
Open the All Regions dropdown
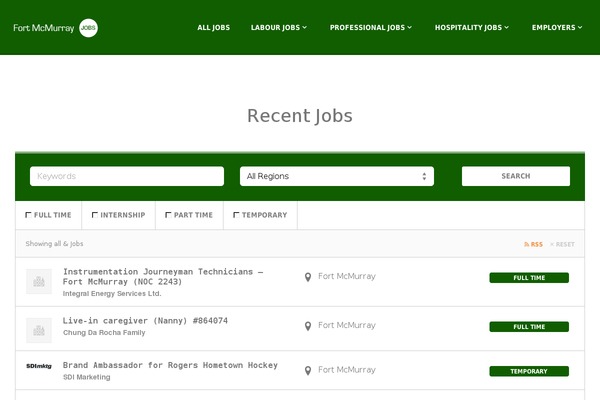(337, 176)
